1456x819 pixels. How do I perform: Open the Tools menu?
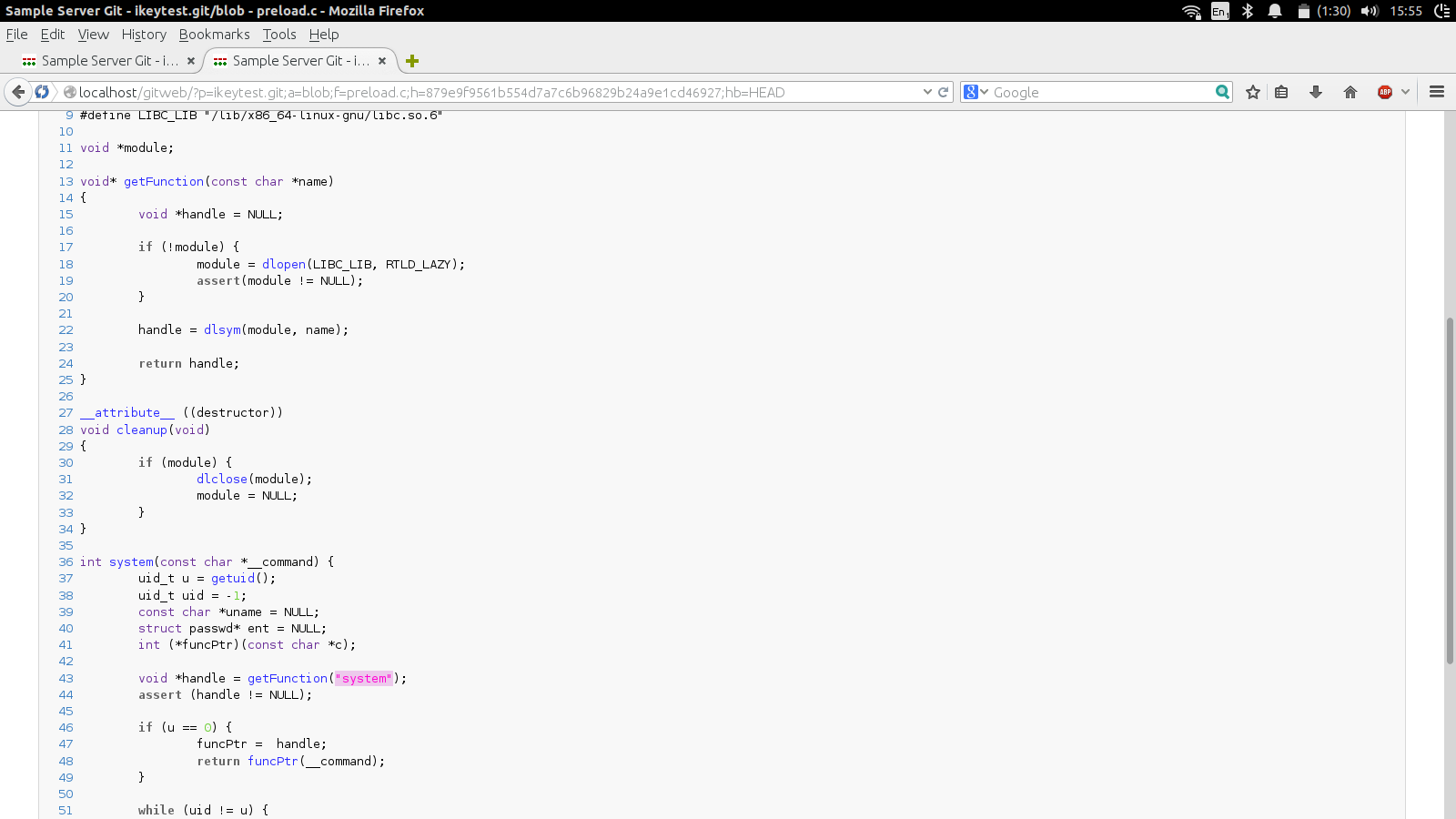279,35
